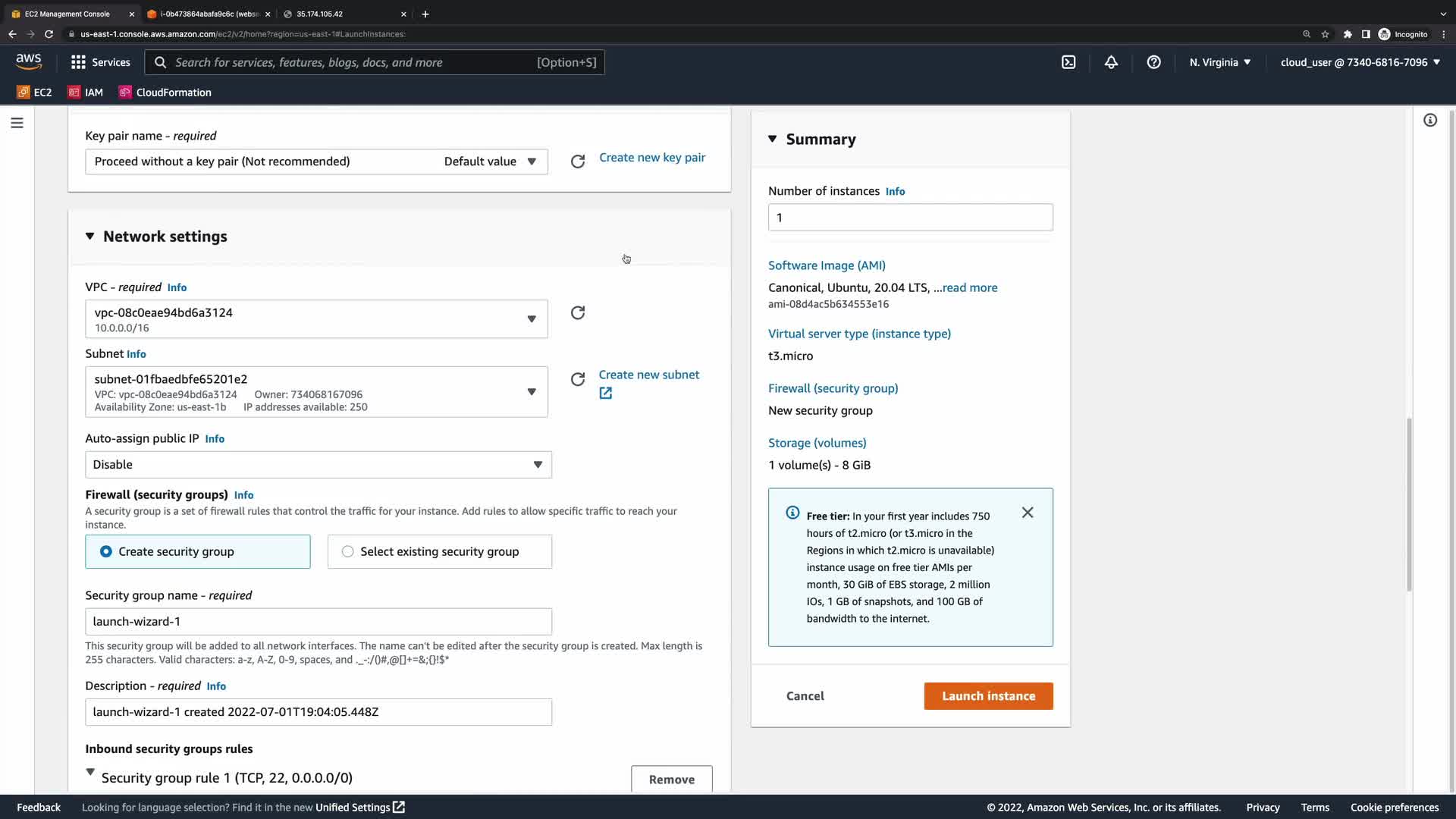This screenshot has height=819, width=1456.
Task: Click the Create new key pair link
Action: tap(652, 158)
